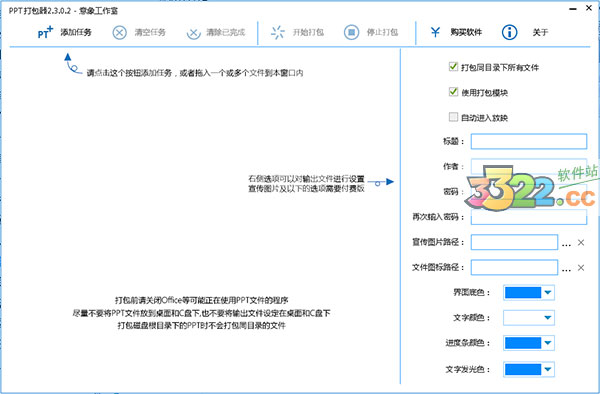
Task: Clear the 宣传图片路径 path with X
Action: tap(581, 243)
